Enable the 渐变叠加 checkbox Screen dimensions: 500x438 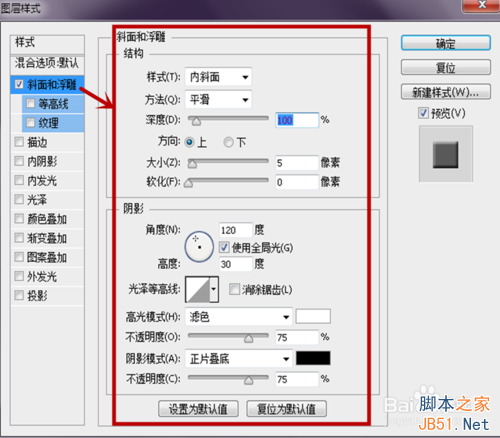tap(19, 238)
